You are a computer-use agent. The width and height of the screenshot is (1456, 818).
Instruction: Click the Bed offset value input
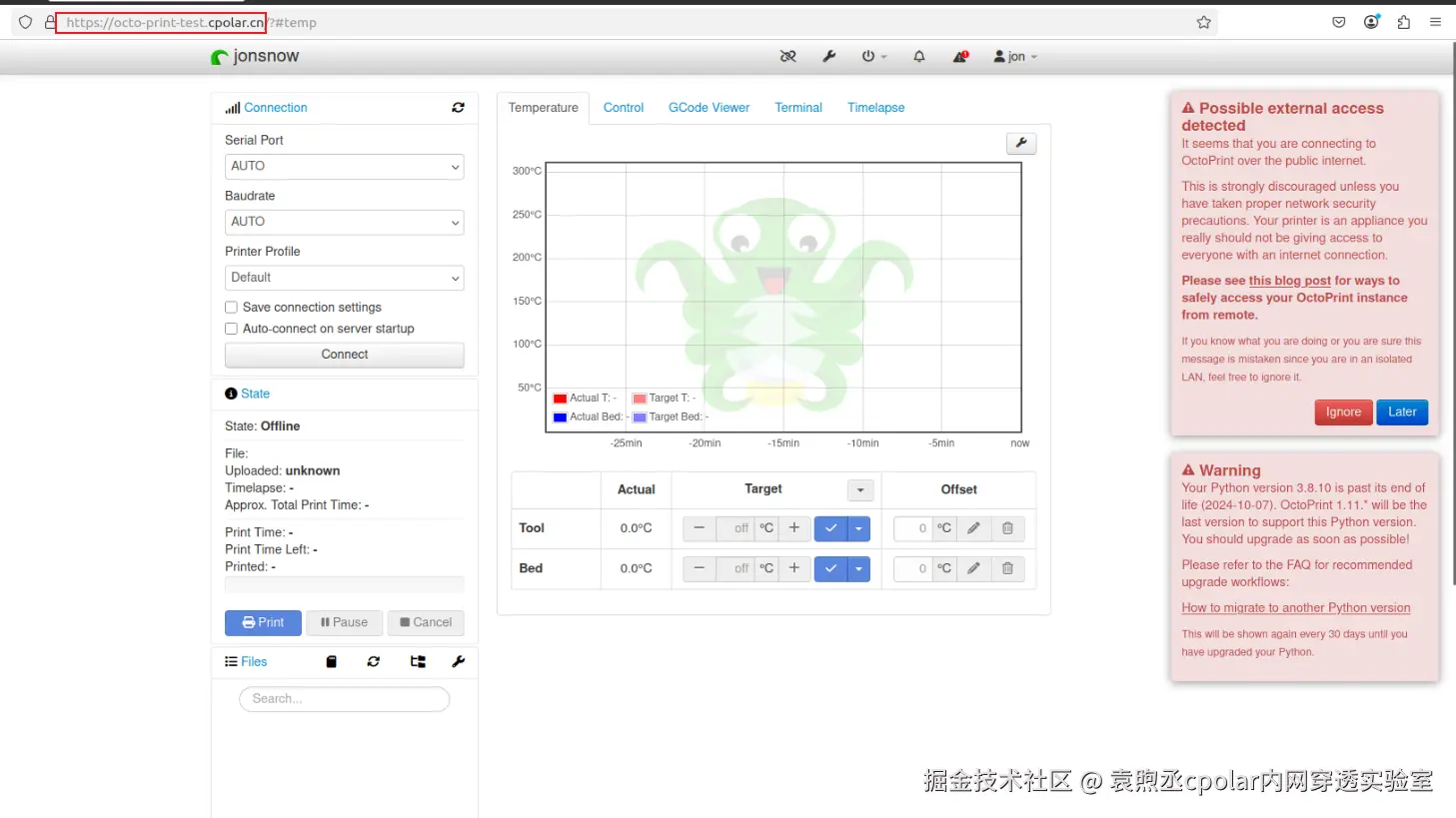tap(913, 569)
